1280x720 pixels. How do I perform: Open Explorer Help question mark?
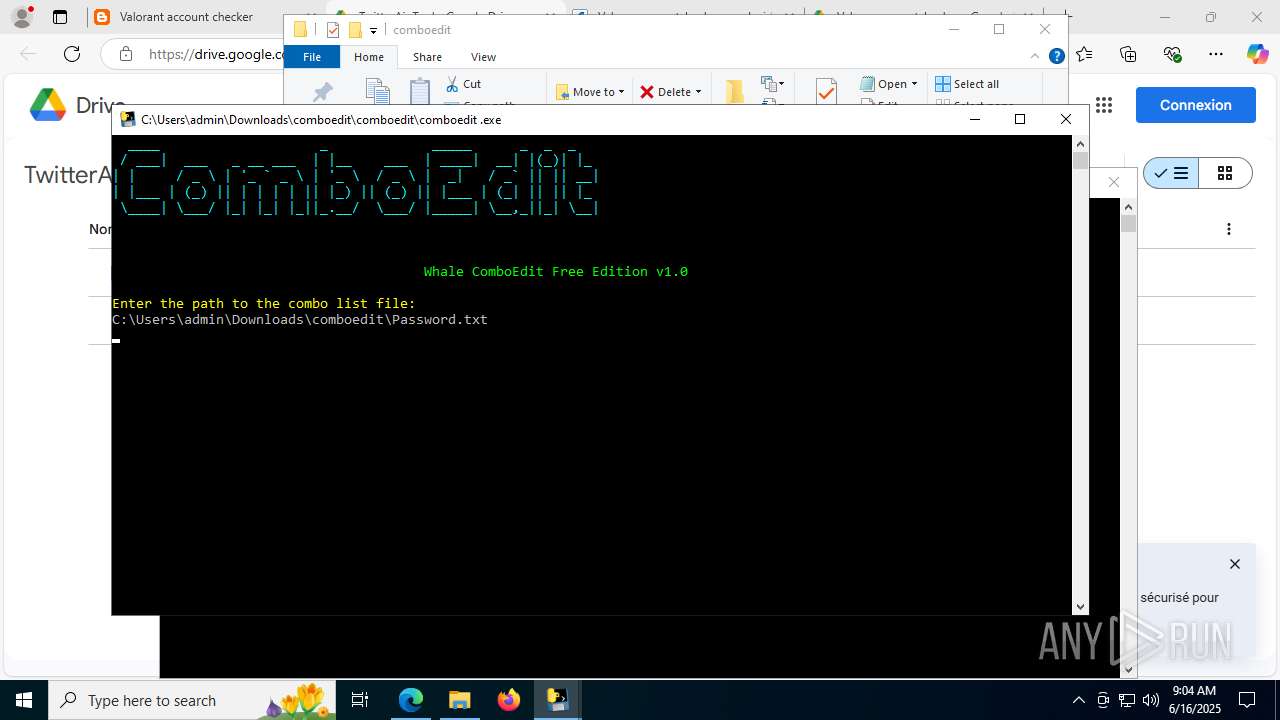coord(1056,57)
